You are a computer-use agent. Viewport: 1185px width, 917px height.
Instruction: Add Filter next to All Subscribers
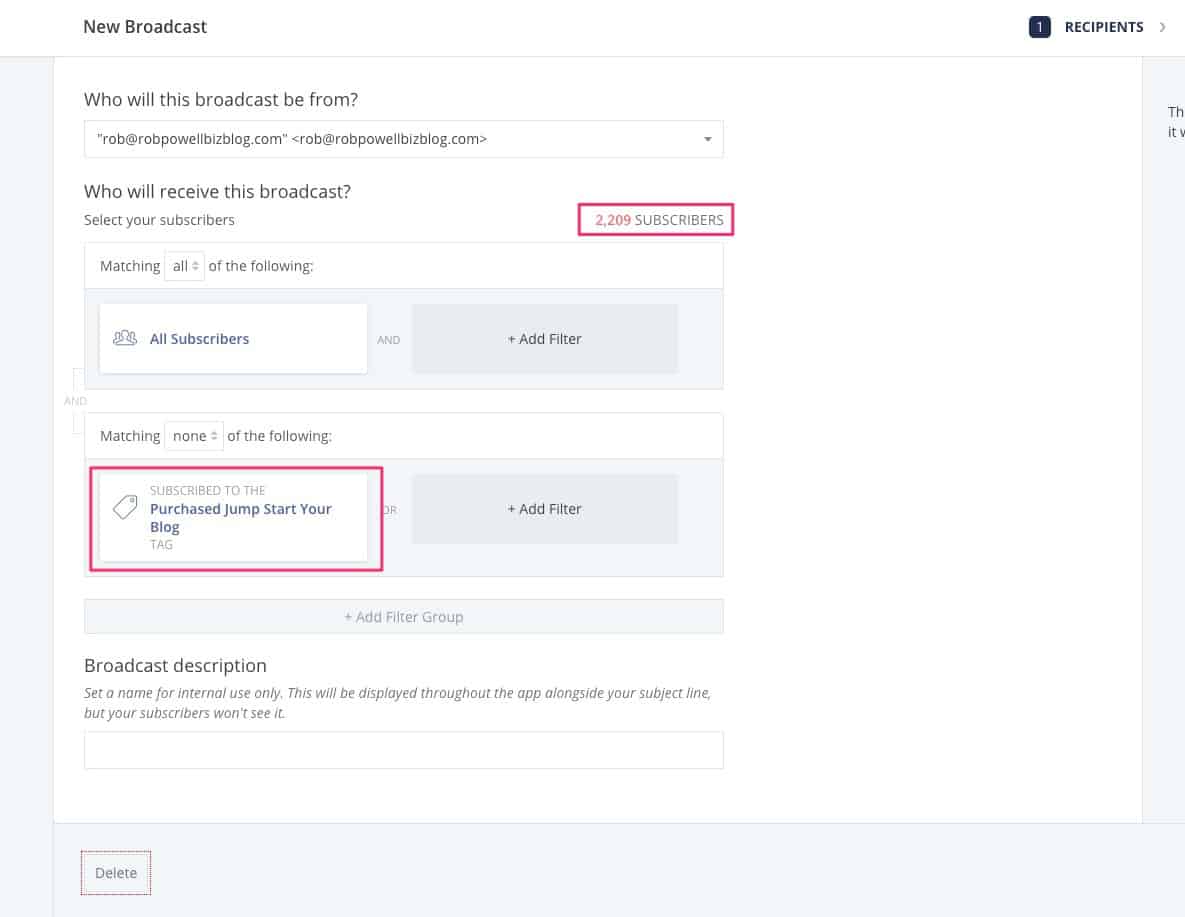click(544, 339)
